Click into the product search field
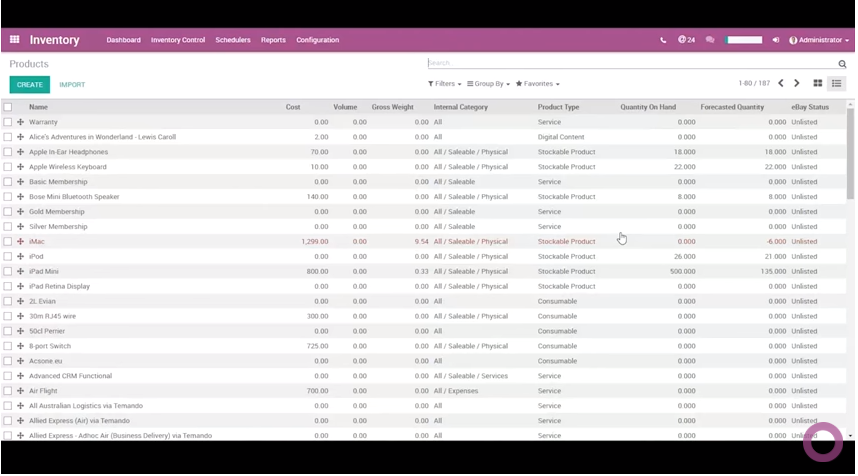The image size is (858, 476). click(x=630, y=63)
